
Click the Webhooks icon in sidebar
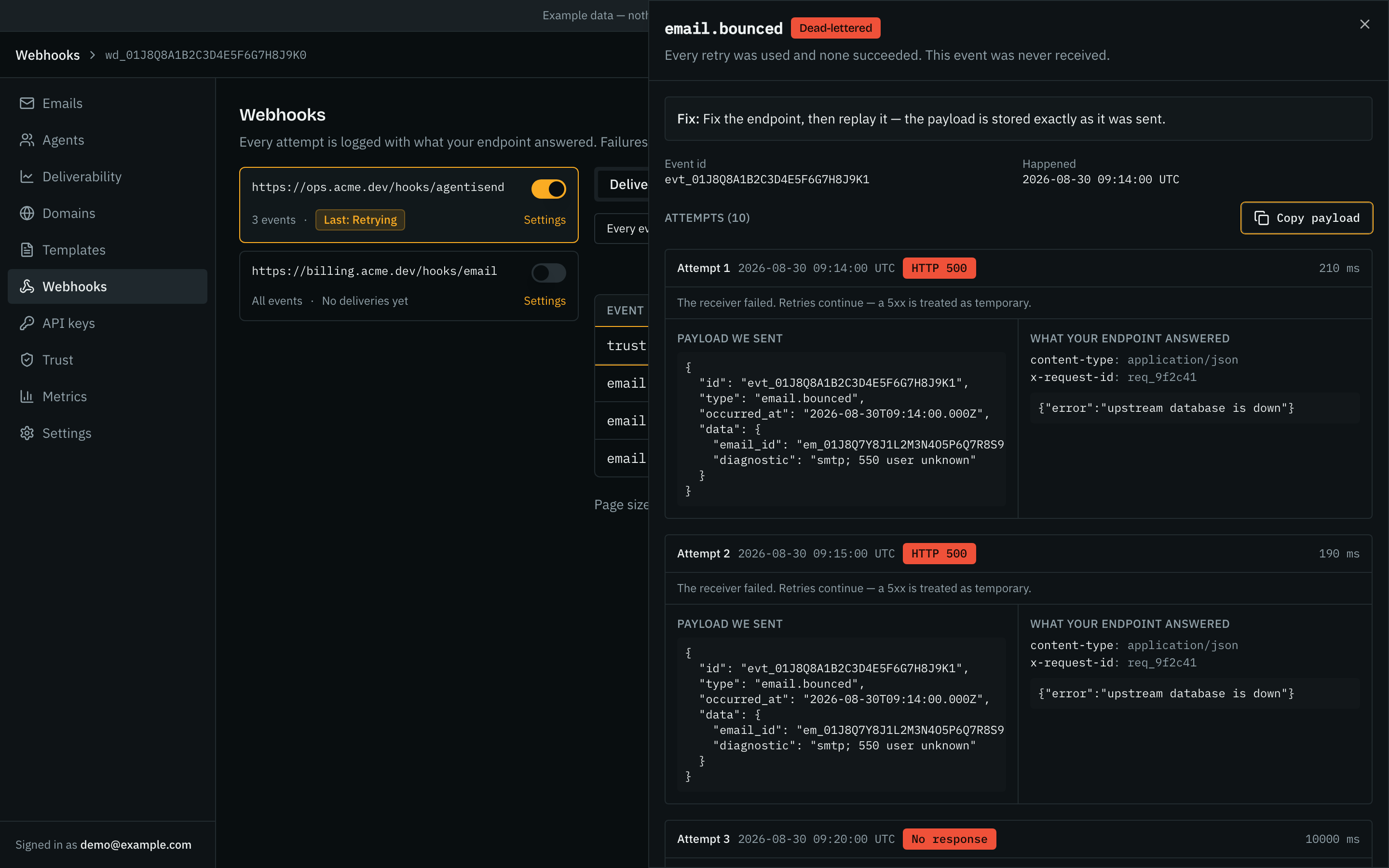[27, 286]
